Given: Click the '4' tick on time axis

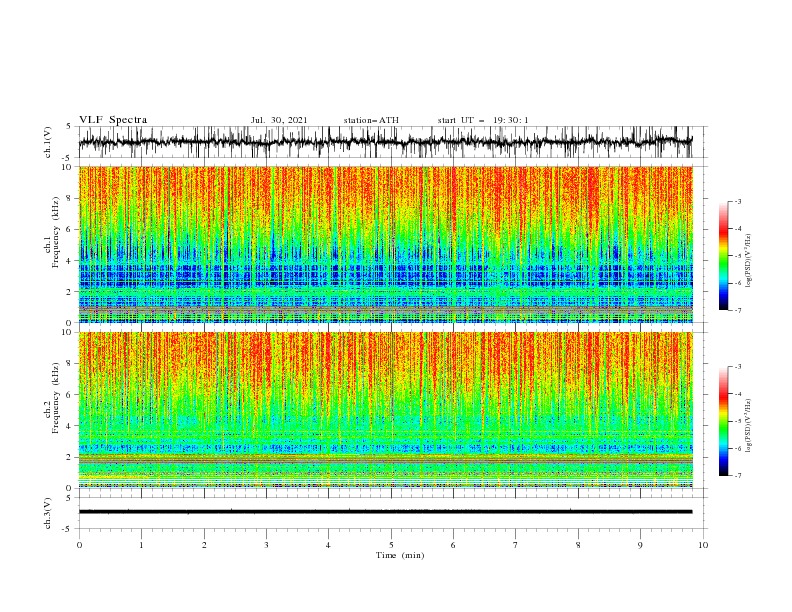Looking at the screenshot, I should (x=328, y=545).
